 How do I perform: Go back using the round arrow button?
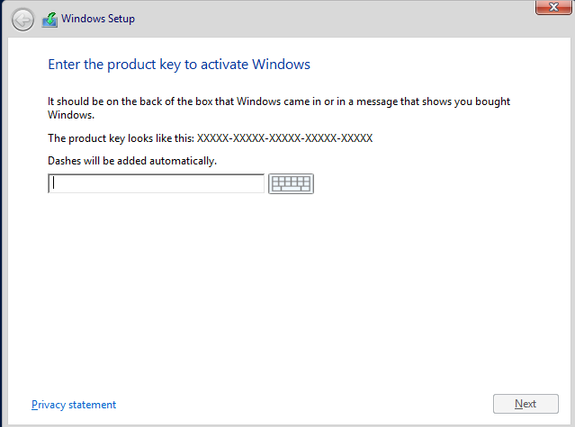(x=23, y=19)
